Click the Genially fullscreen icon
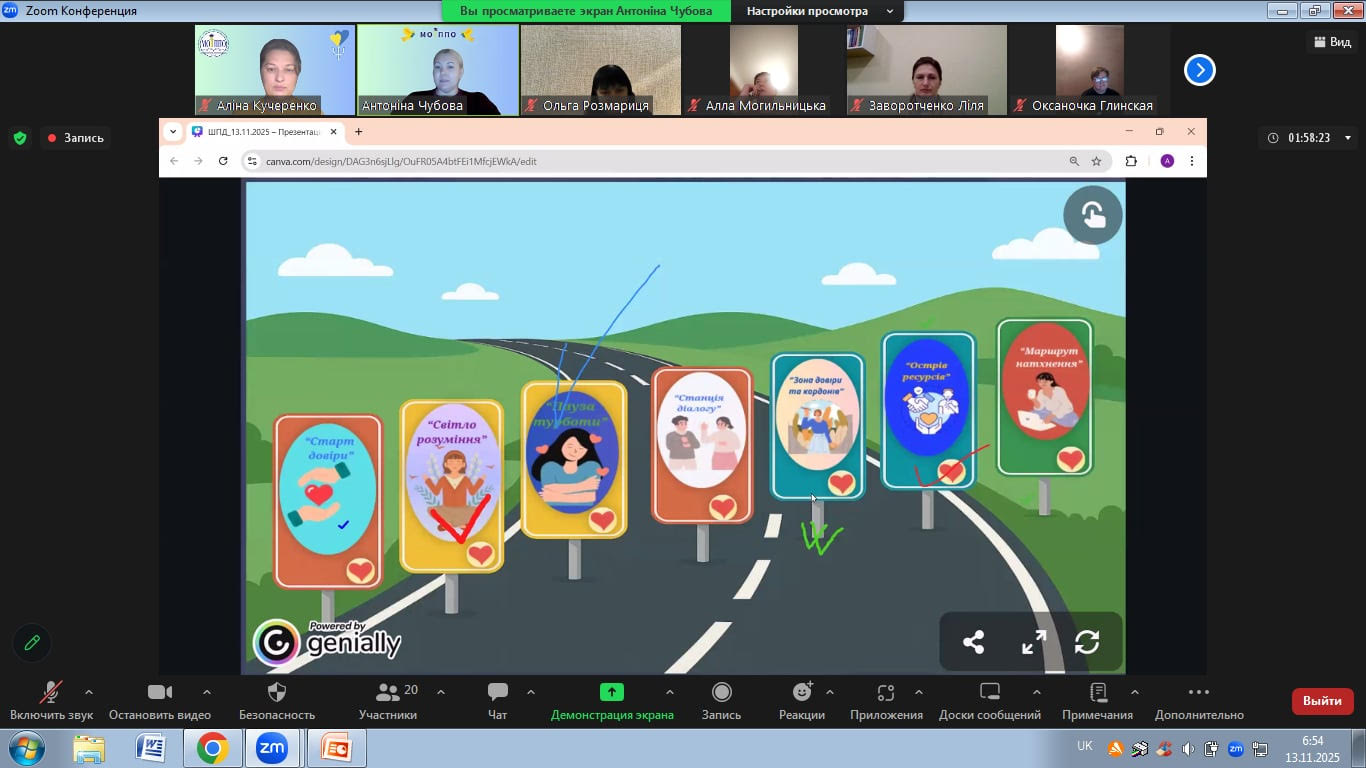 [x=1033, y=642]
